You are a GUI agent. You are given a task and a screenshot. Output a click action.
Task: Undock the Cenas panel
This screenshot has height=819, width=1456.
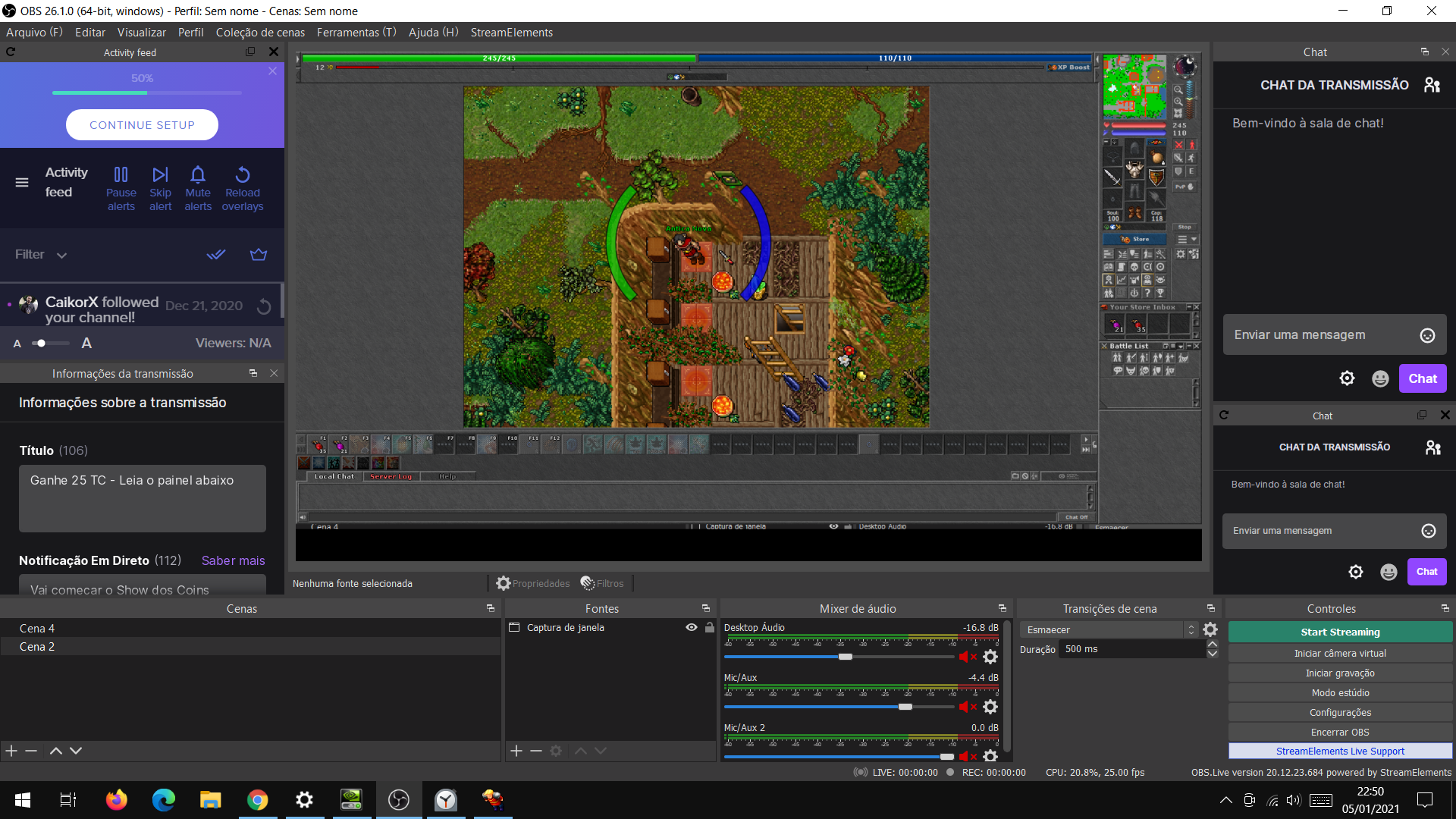(x=490, y=608)
